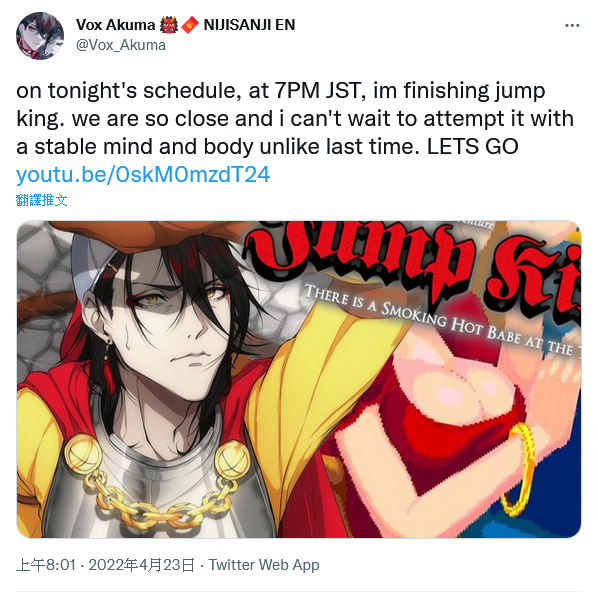Open the attached Jump King image
Viewport: 598px width, 592px height.
[299, 379]
